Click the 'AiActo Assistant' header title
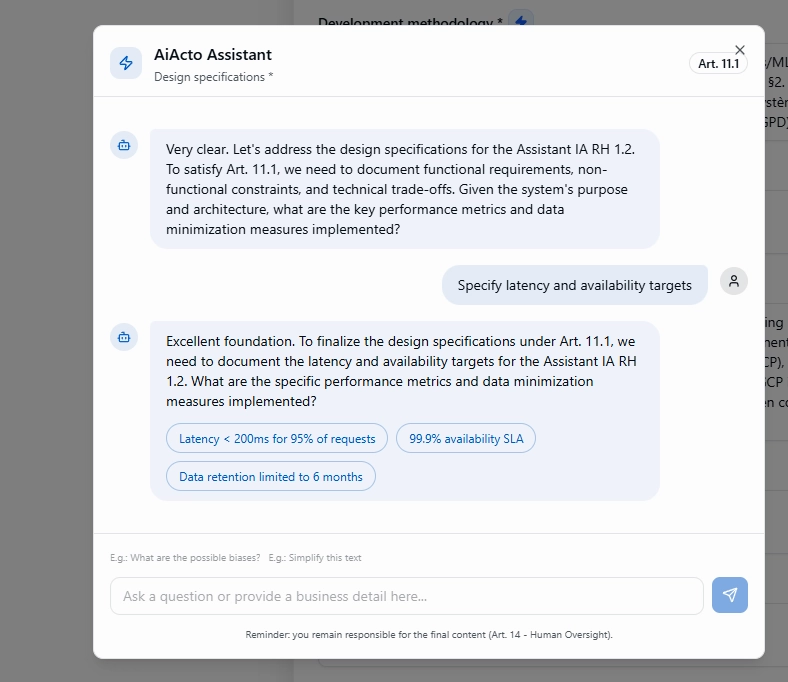Screen dimensions: 788x682 pyautogui.click(x=213, y=55)
